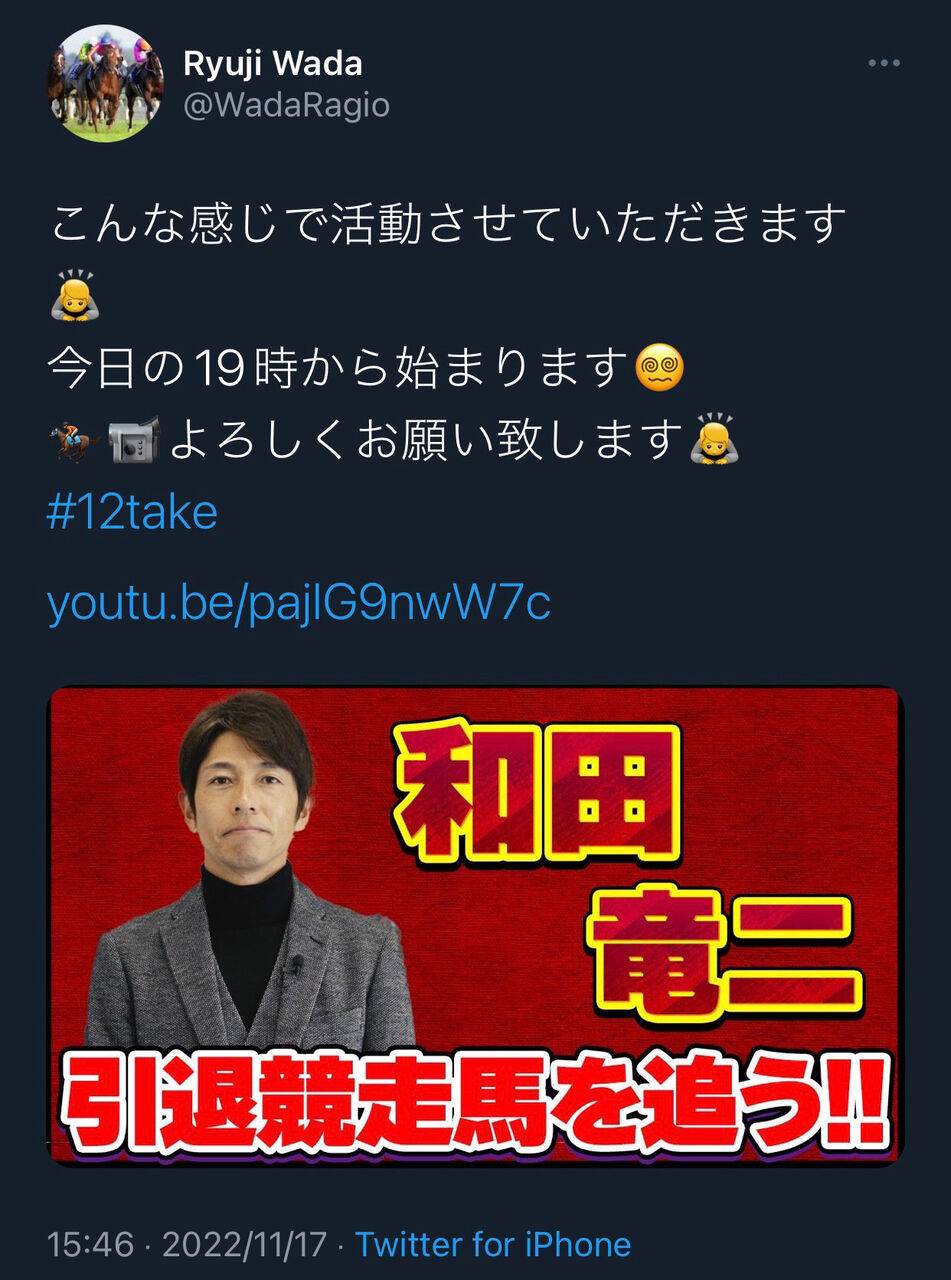Tap the dizzy face emoji after 始まります
Image resolution: width=951 pixels, height=1280 pixels.
661,370
